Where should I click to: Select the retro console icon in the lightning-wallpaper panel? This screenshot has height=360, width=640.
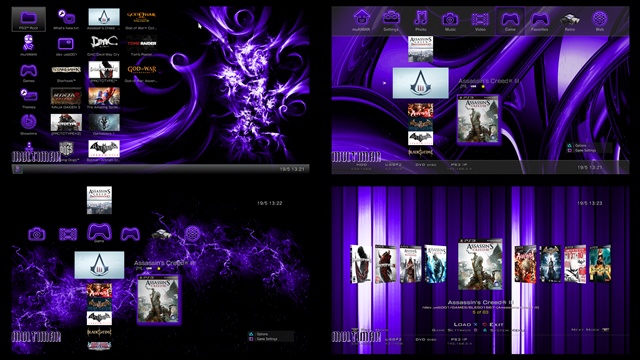coord(161,234)
